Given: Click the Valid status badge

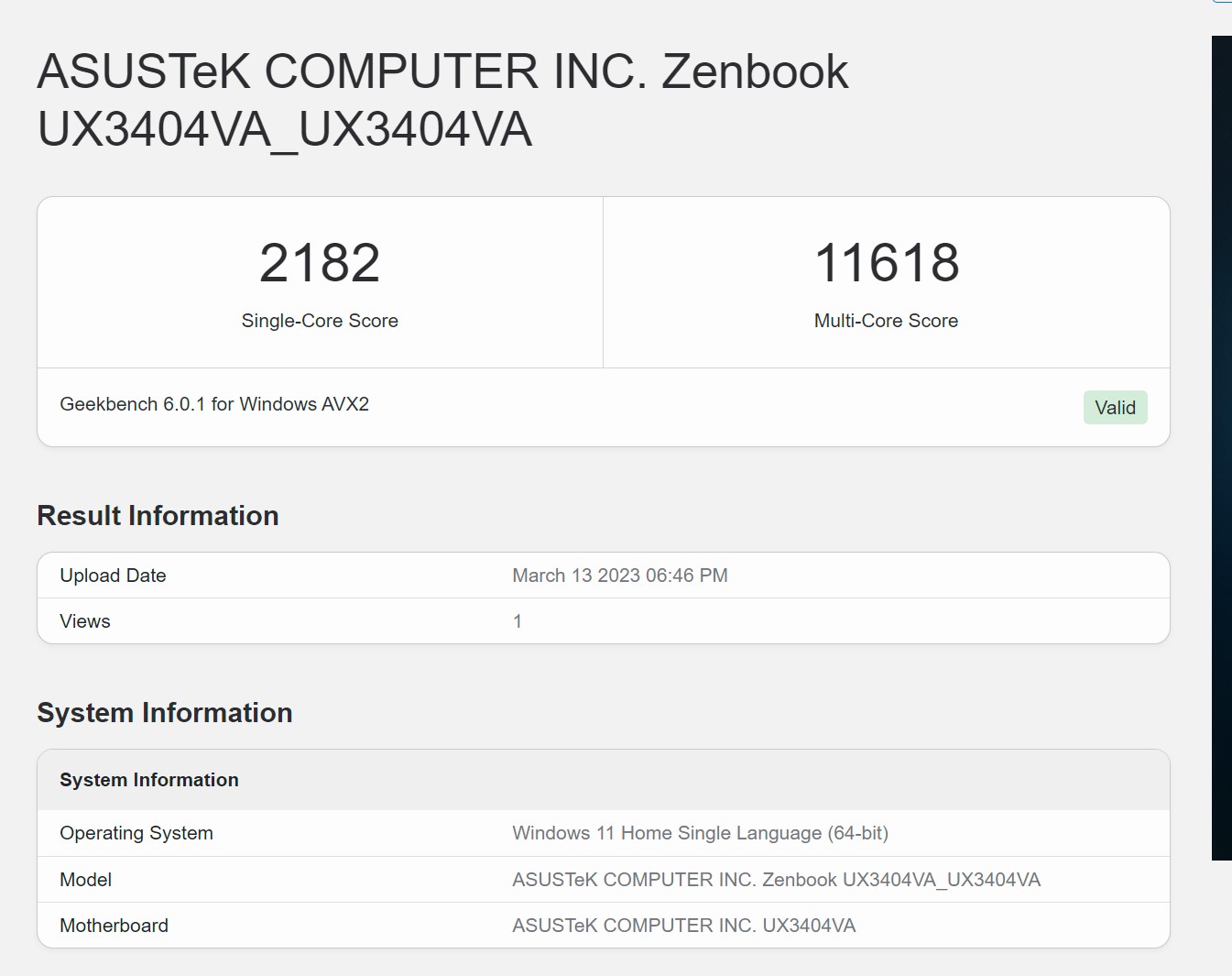Looking at the screenshot, I should click(x=1115, y=408).
